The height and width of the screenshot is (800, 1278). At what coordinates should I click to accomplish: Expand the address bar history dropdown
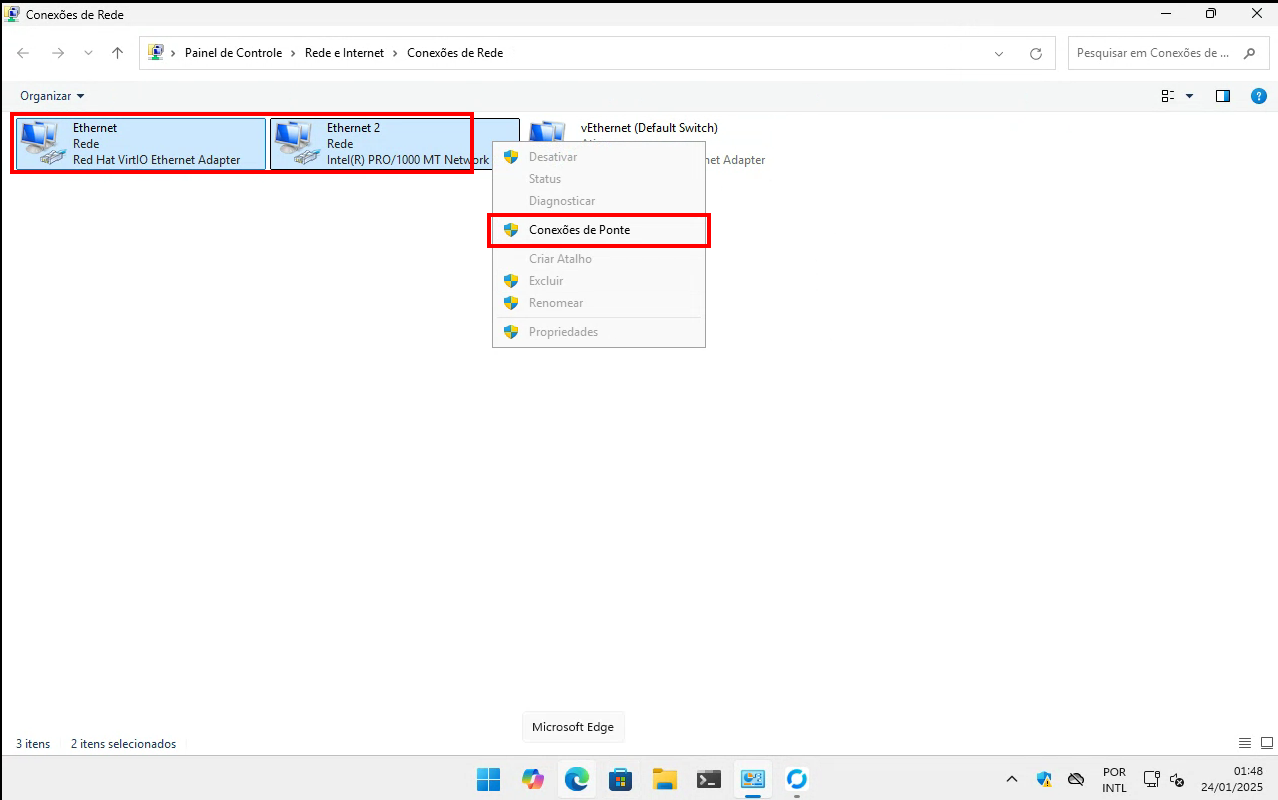999,53
